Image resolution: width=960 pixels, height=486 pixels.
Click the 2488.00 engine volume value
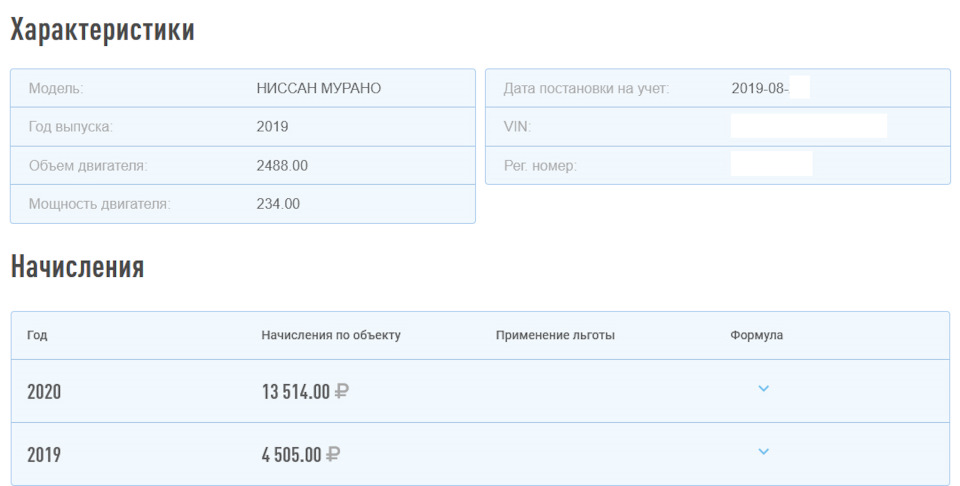pyautogui.click(x=282, y=165)
